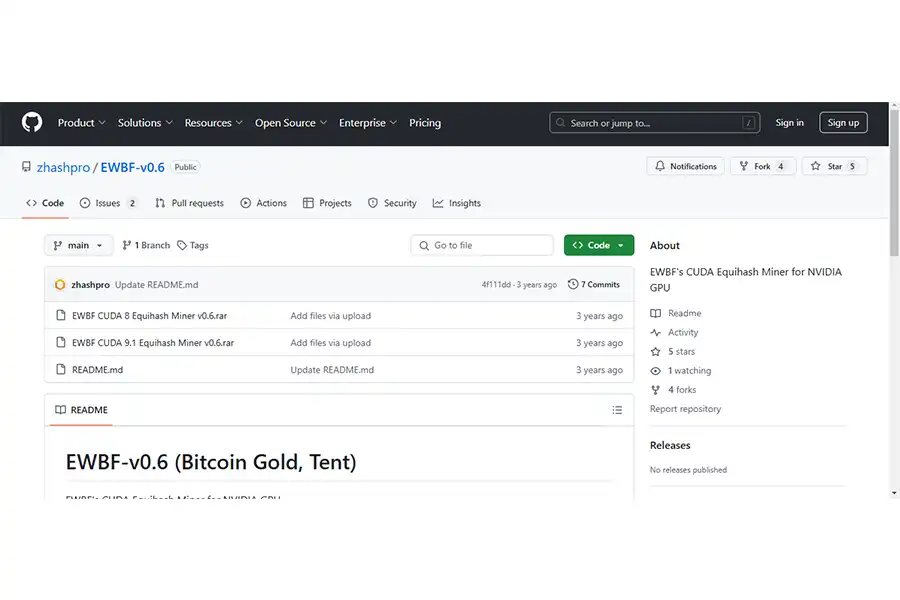Expand the Resources menu
The width and height of the screenshot is (900, 600).
[x=214, y=123]
